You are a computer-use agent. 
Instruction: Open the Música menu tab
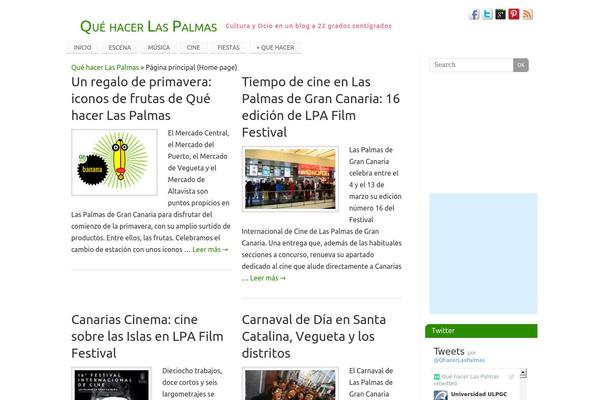pos(159,47)
